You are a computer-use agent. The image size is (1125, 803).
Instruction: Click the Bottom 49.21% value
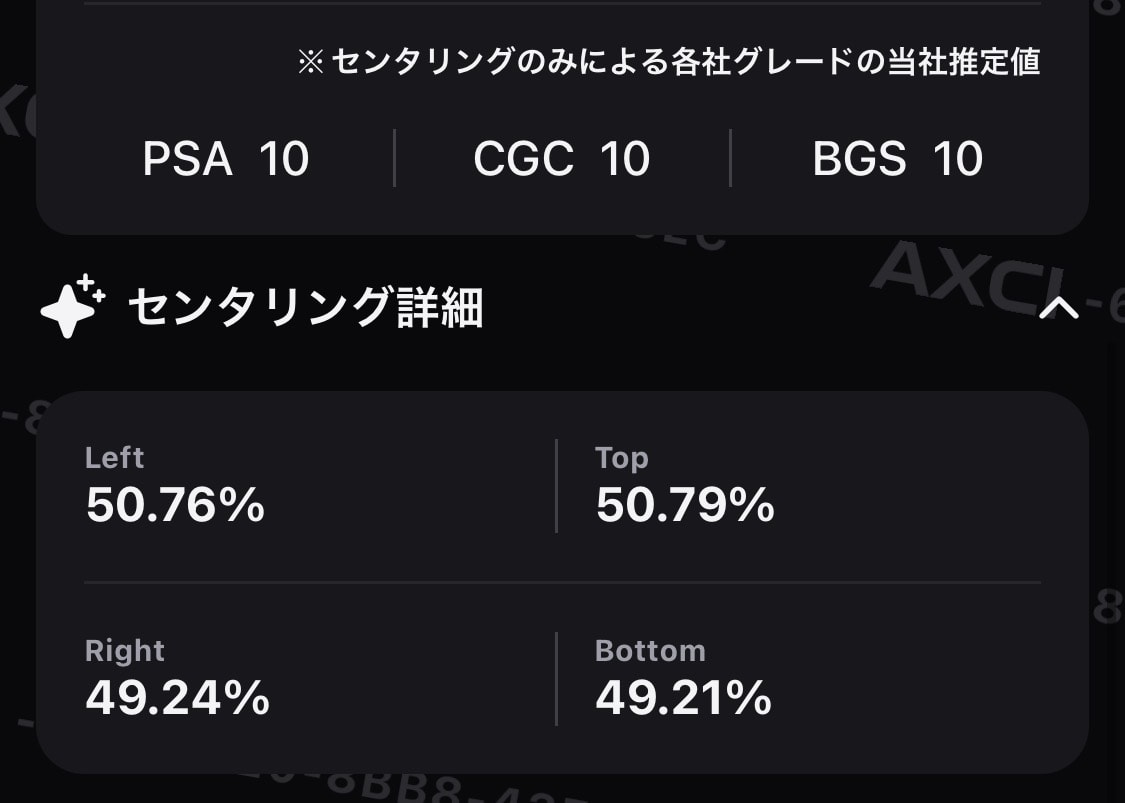click(683, 698)
